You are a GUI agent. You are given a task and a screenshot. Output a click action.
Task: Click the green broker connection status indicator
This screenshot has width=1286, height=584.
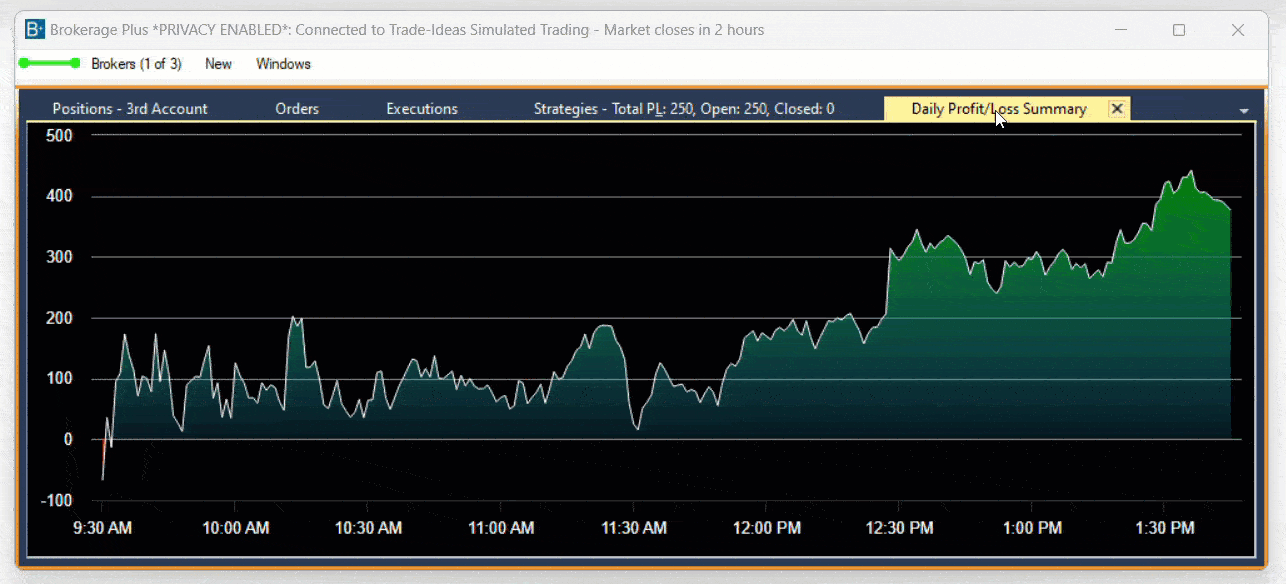(48, 63)
